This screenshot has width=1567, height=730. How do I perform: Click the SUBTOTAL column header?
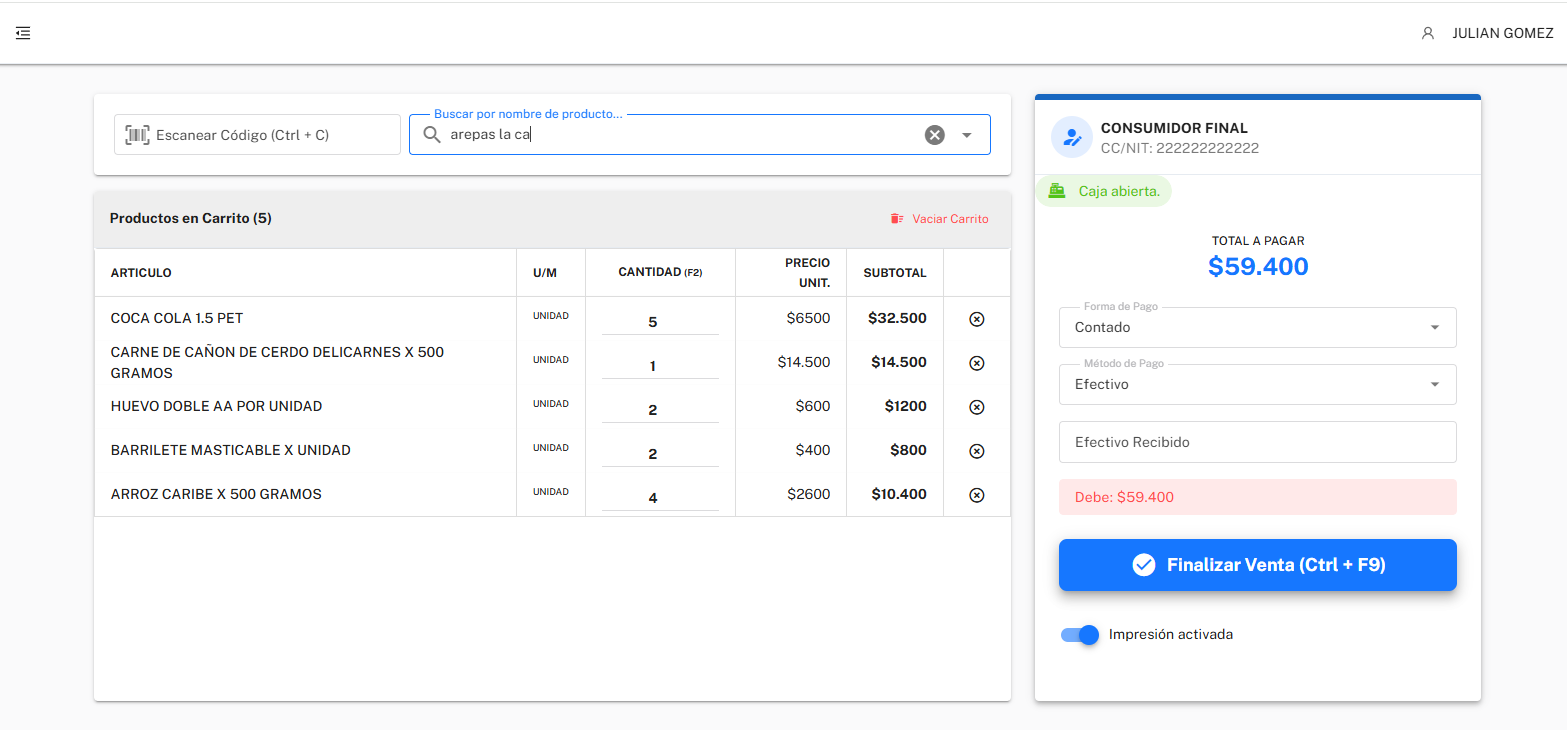pos(895,272)
